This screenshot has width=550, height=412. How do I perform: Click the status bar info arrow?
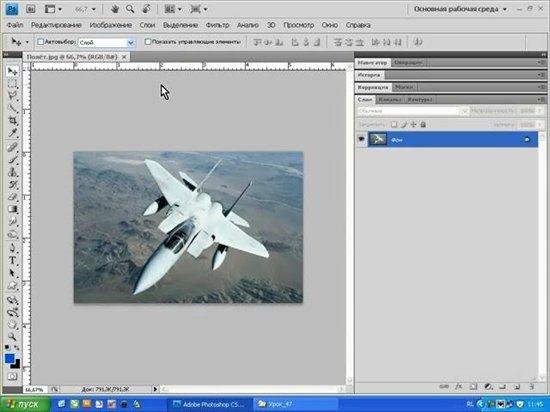155,389
